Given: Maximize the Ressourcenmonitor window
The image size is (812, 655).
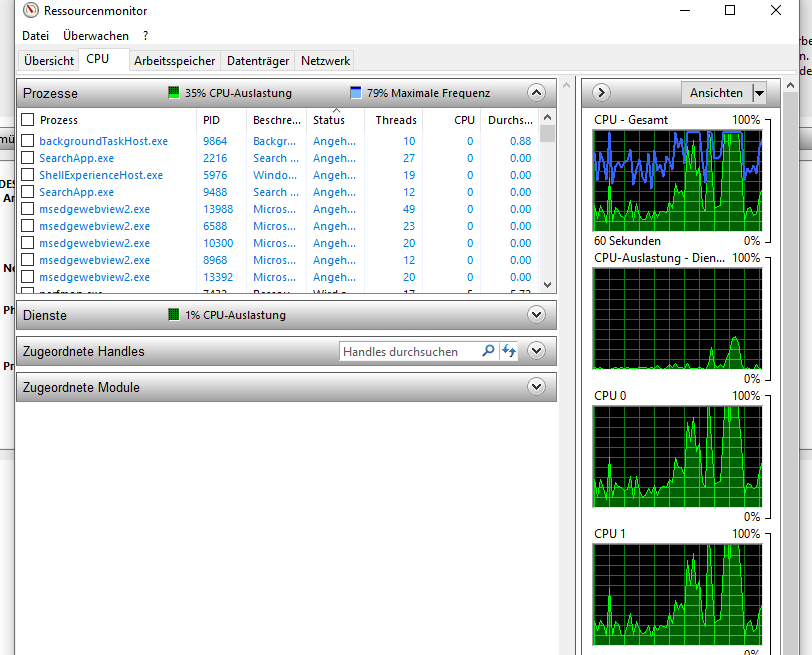Looking at the screenshot, I should point(730,10).
